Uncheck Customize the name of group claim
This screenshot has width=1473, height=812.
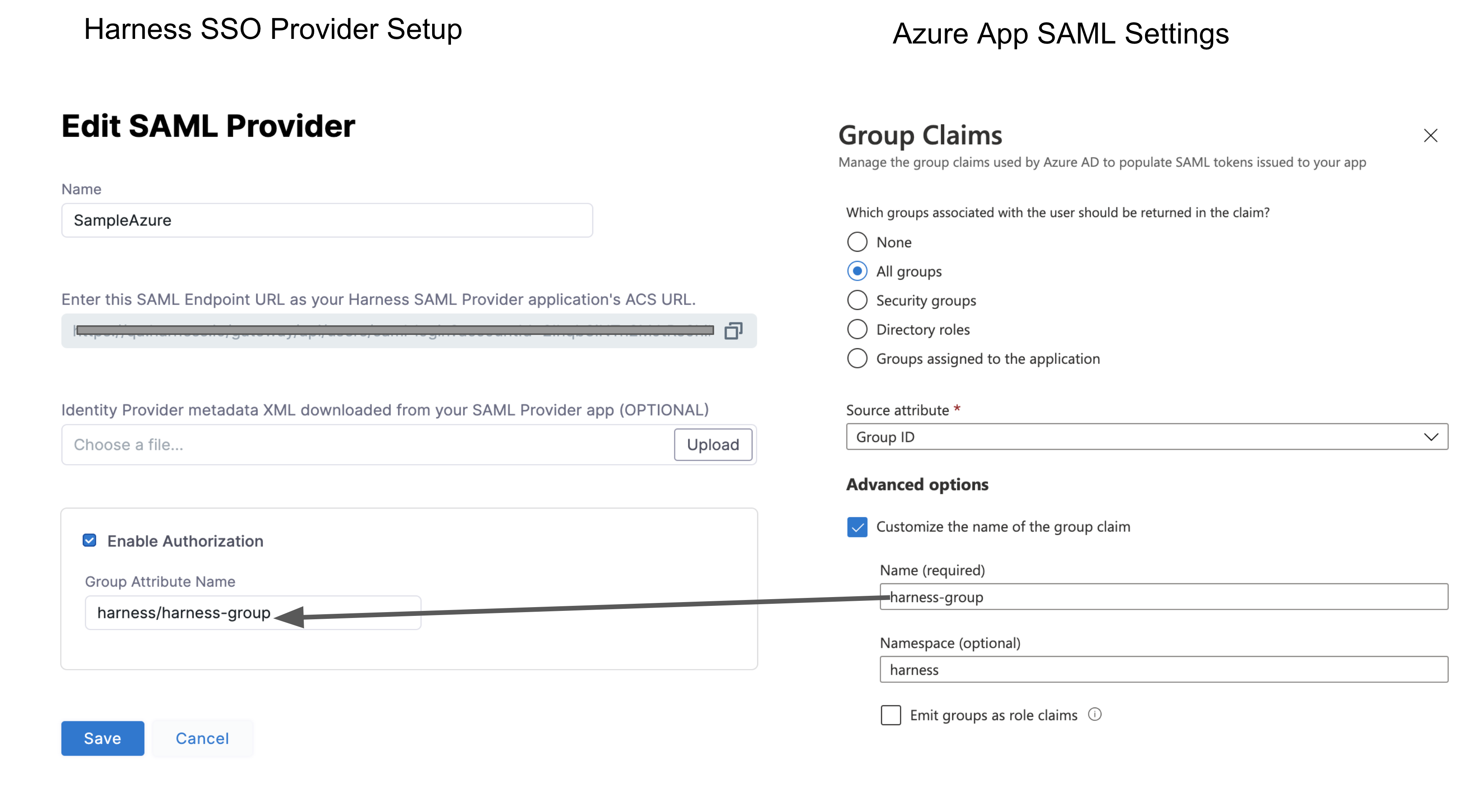[857, 527]
